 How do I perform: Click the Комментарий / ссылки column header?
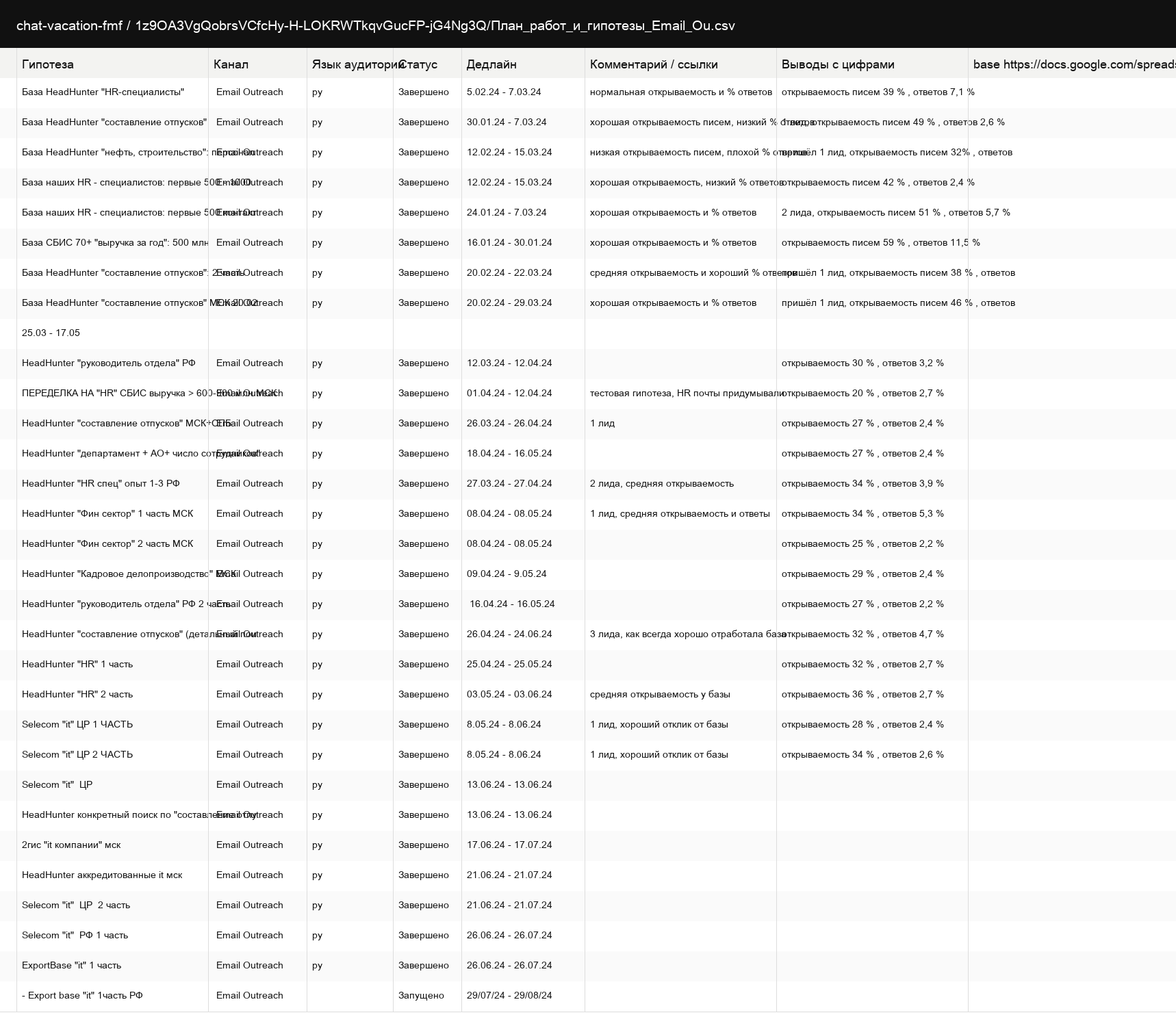(x=654, y=64)
